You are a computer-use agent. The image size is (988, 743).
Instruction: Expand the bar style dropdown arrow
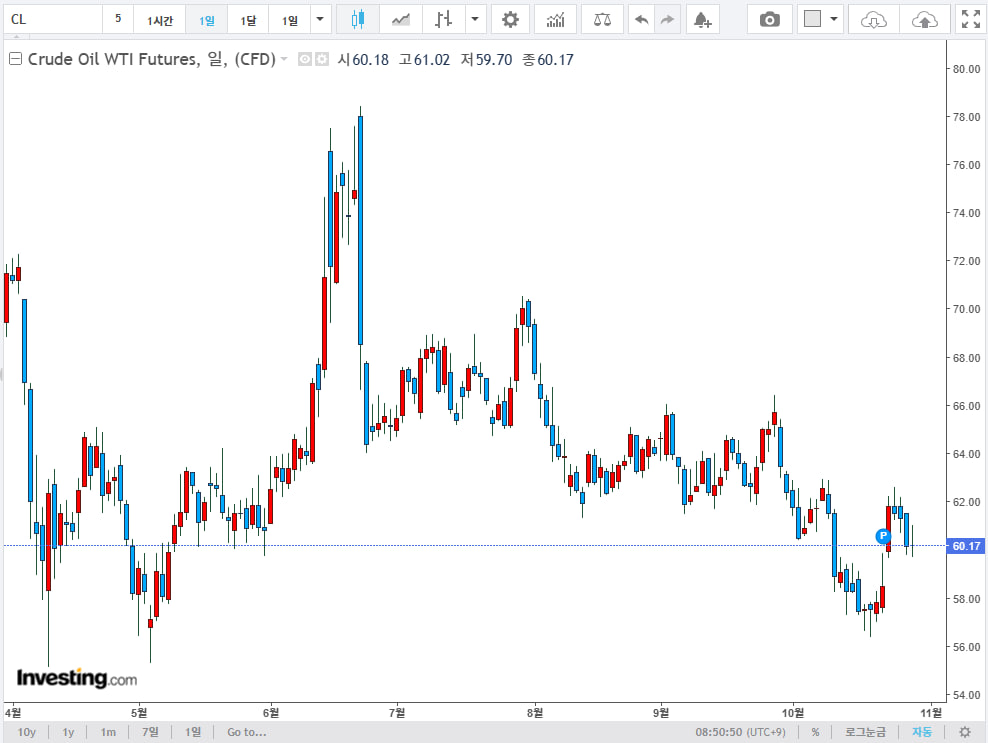(474, 19)
